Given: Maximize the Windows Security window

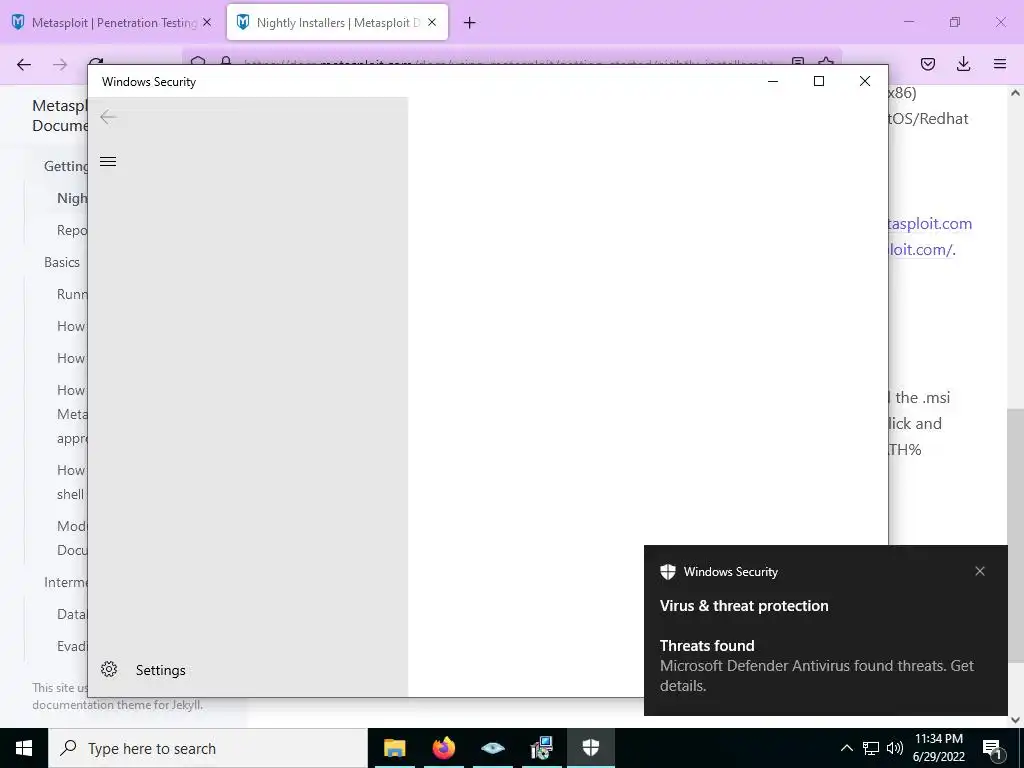Looking at the screenshot, I should (819, 81).
